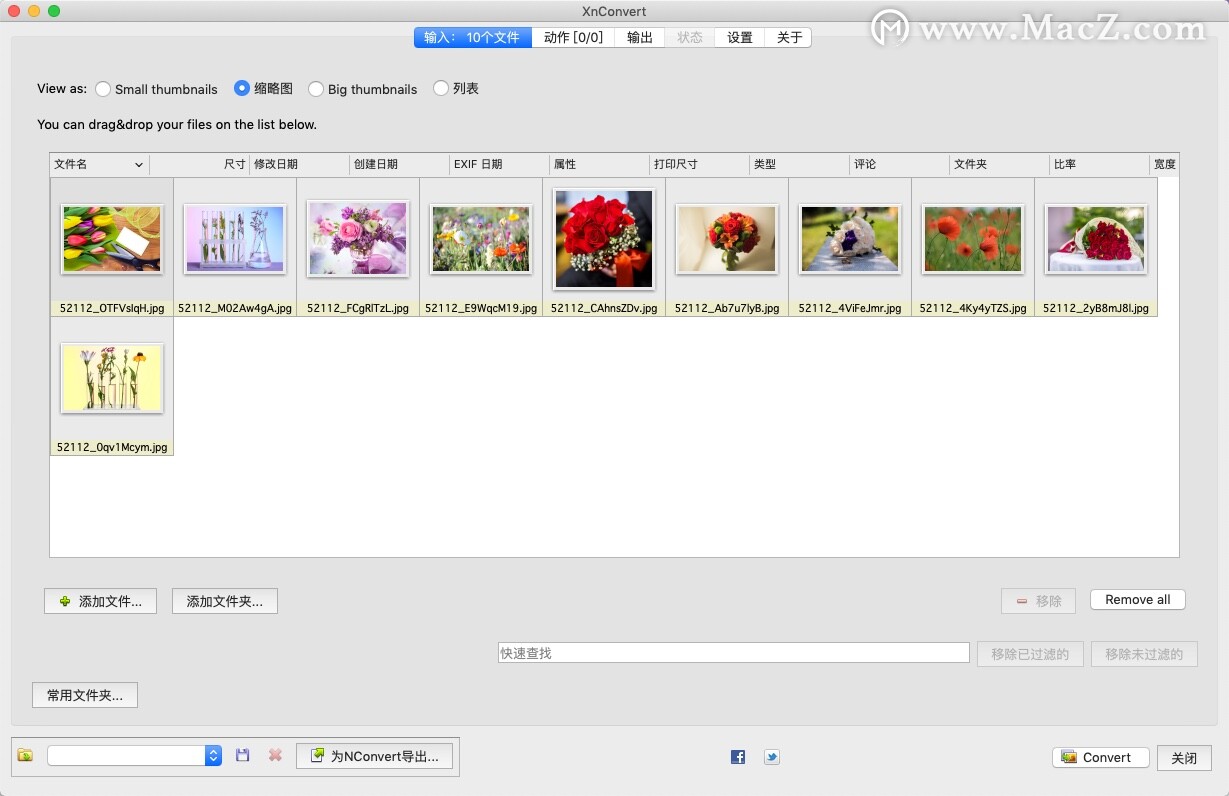Select 列表 list view radio button
The width and height of the screenshot is (1229, 796).
[441, 88]
